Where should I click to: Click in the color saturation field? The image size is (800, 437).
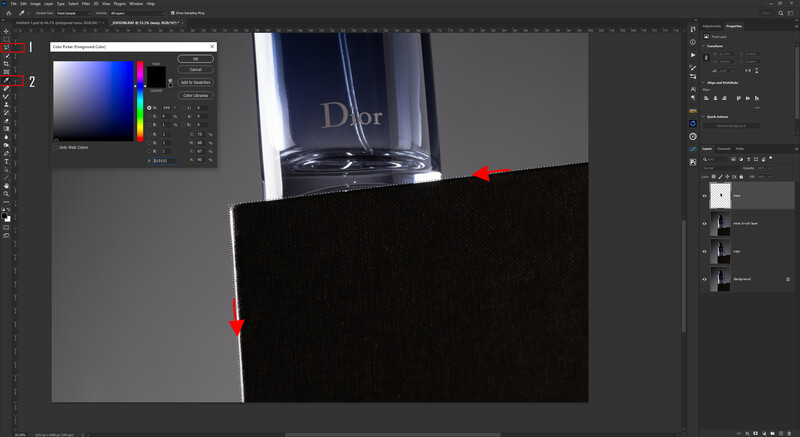pyautogui.click(x=93, y=101)
